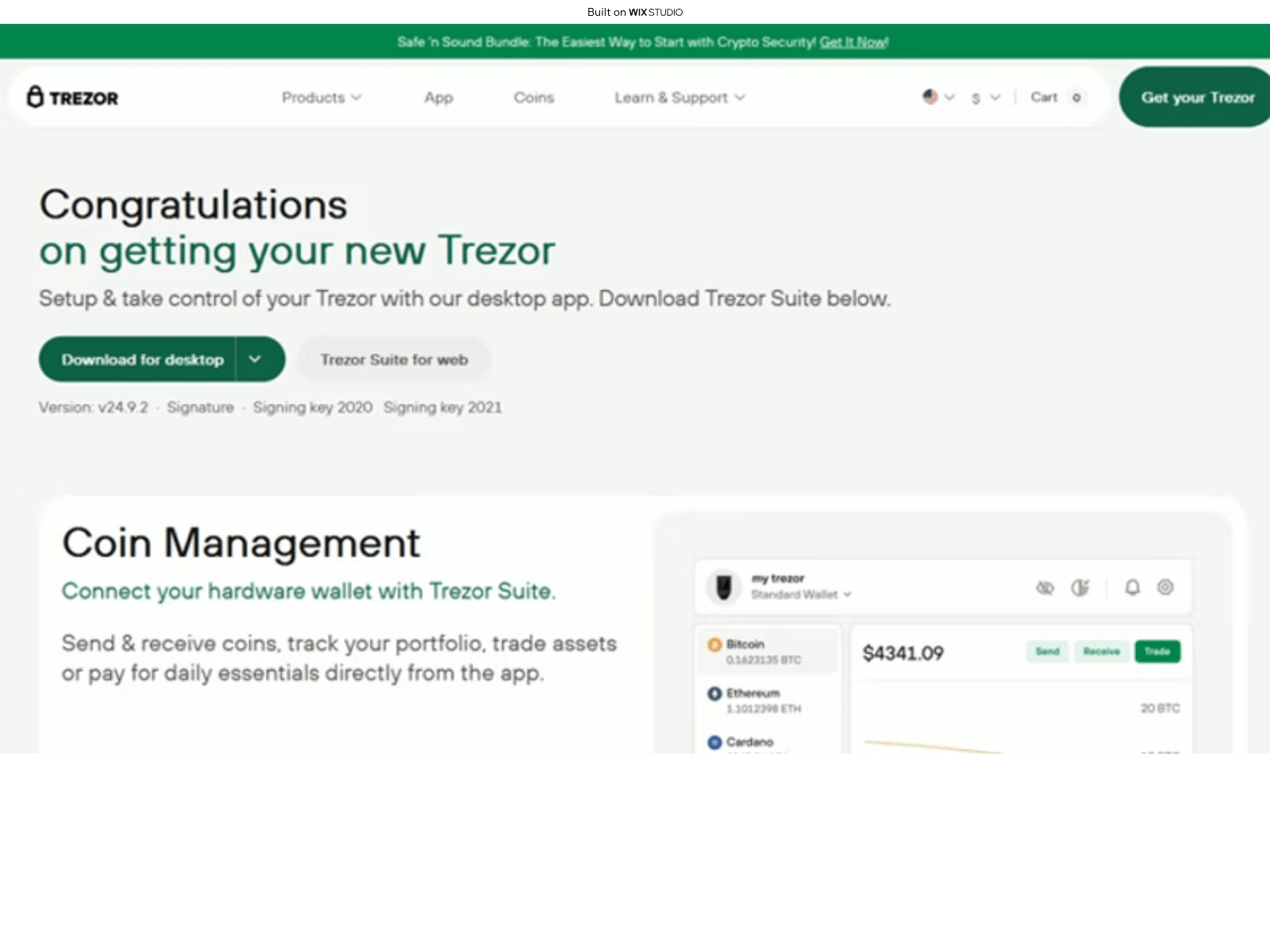Open the Products dropdown menu
Image resolution: width=1270 pixels, height=952 pixels.
321,98
